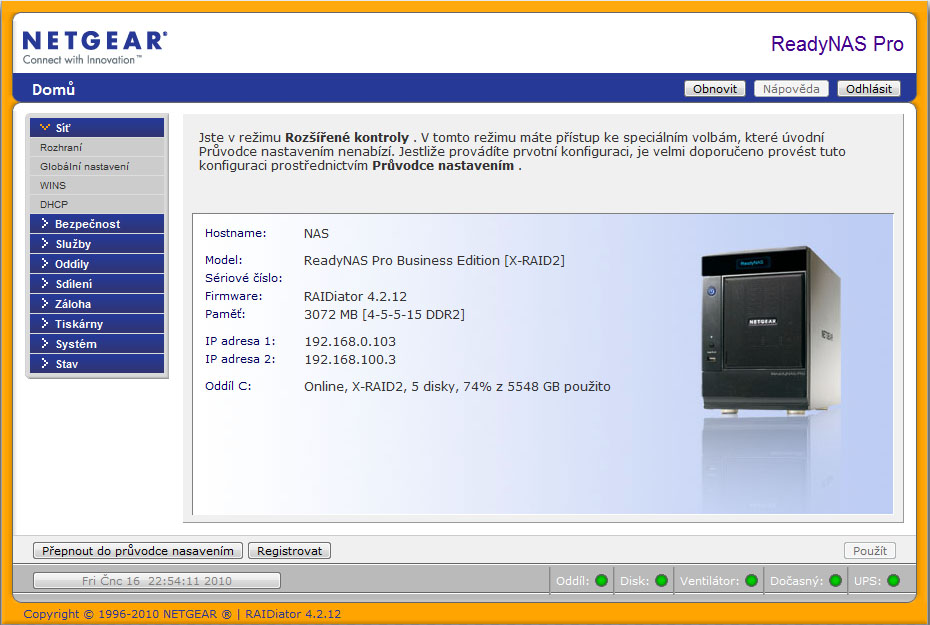Image resolution: width=930 pixels, height=625 pixels.
Task: Open the Rozhraní network page
Action: point(97,147)
